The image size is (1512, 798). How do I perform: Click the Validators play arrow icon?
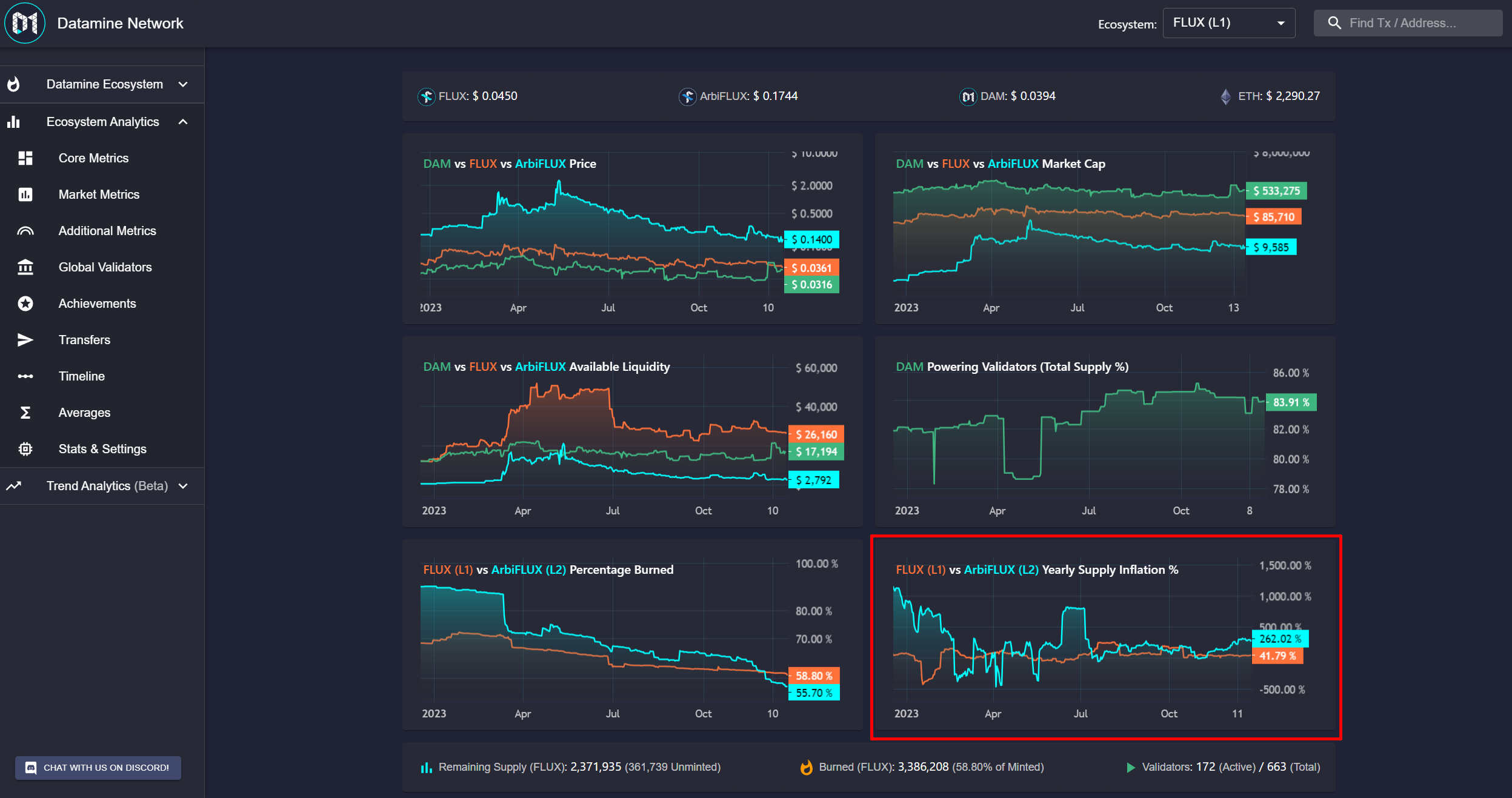(x=1130, y=767)
